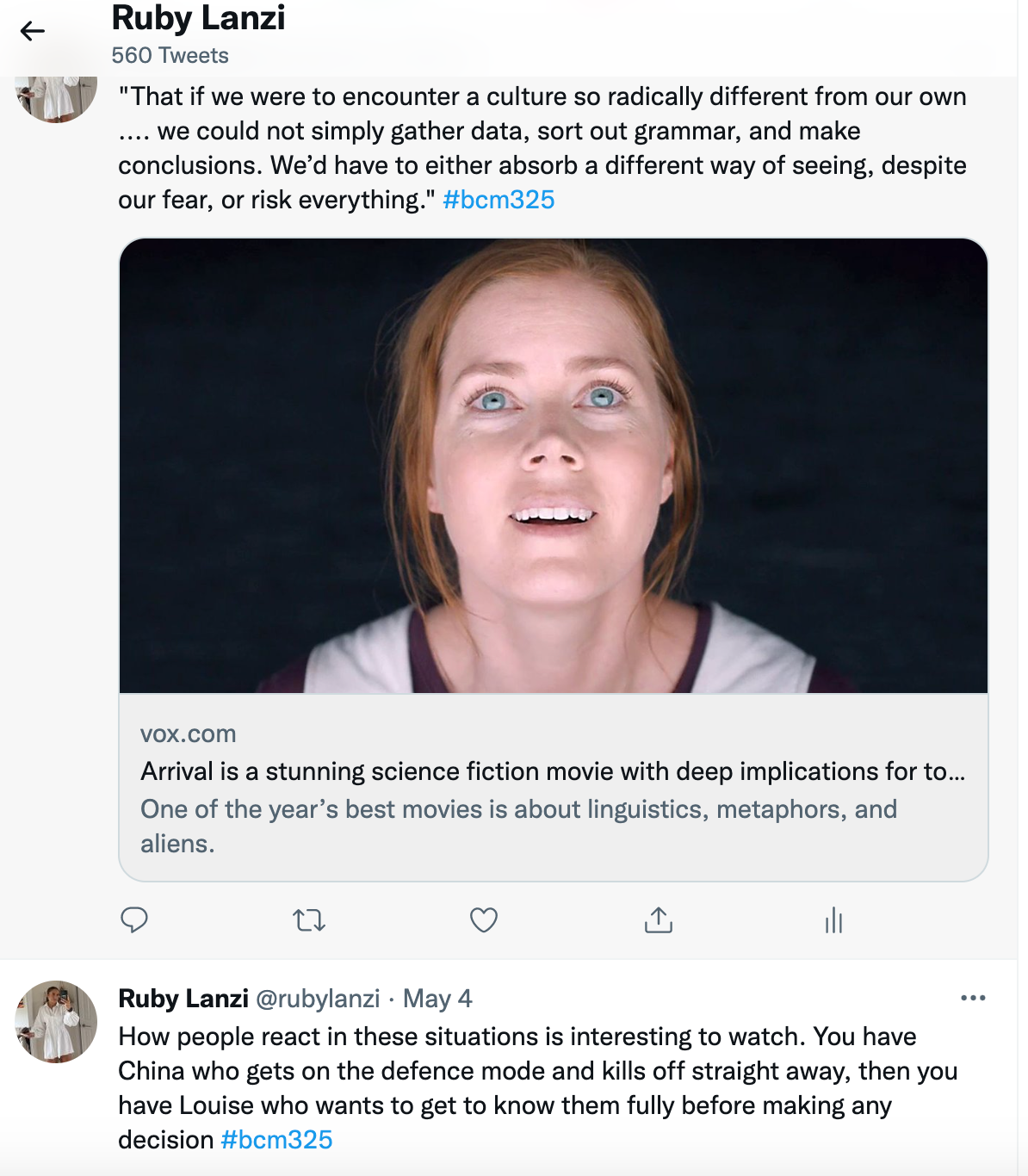
Task: Click the Ruby Lanzi header title
Action: pos(199,19)
